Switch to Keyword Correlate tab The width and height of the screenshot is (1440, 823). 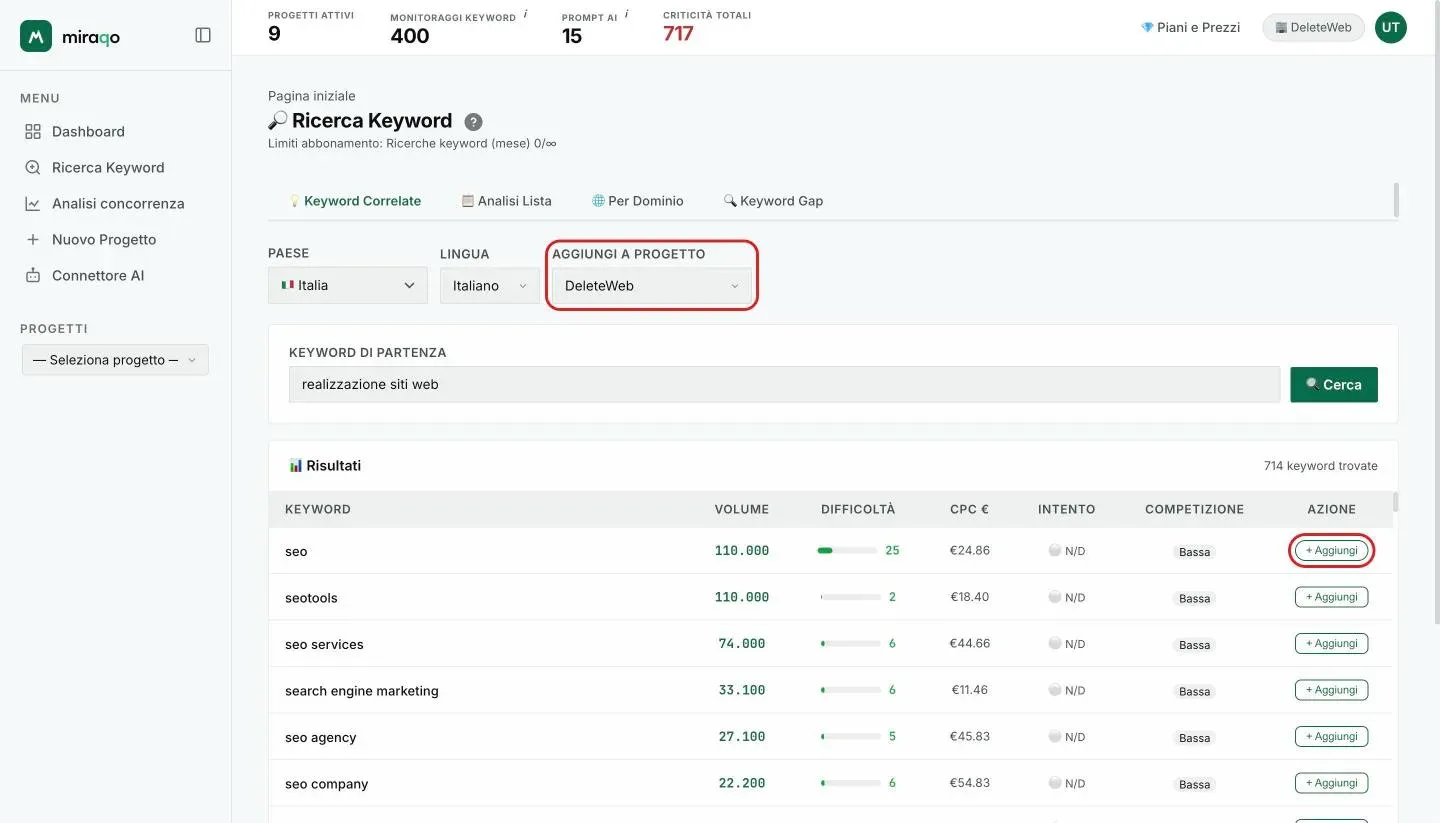[x=354, y=201]
